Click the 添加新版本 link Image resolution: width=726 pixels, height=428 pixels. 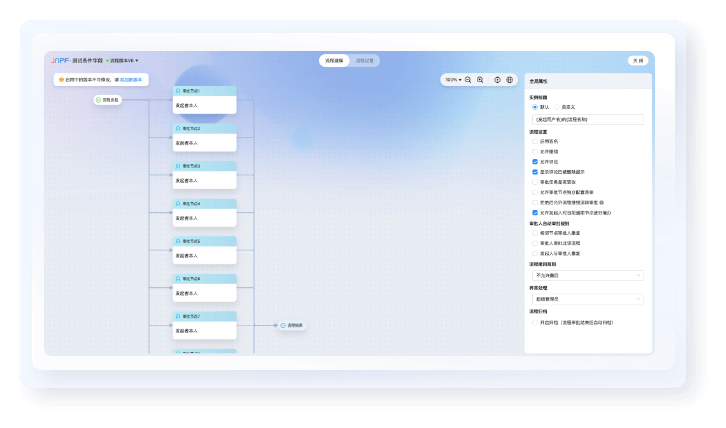coord(131,80)
